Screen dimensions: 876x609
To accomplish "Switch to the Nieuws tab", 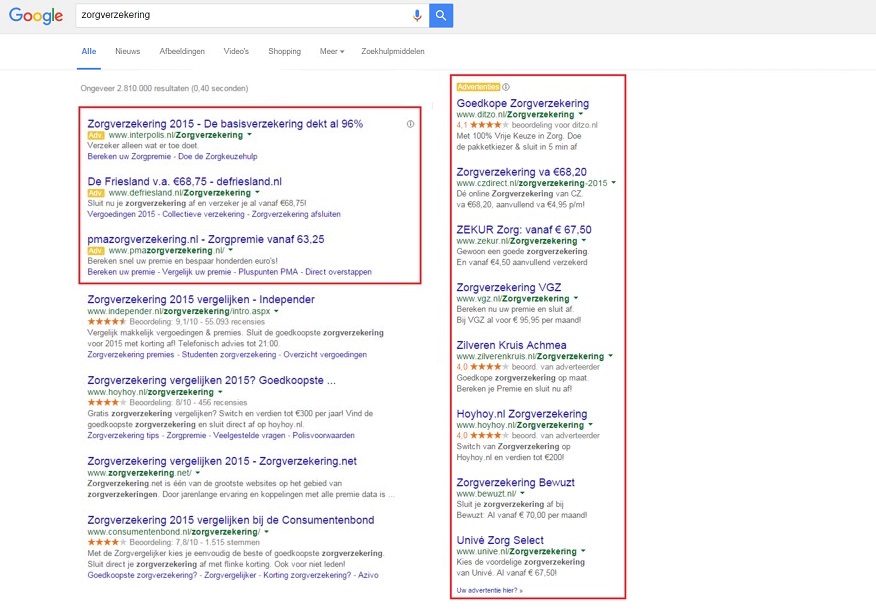I will pyautogui.click(x=127, y=51).
